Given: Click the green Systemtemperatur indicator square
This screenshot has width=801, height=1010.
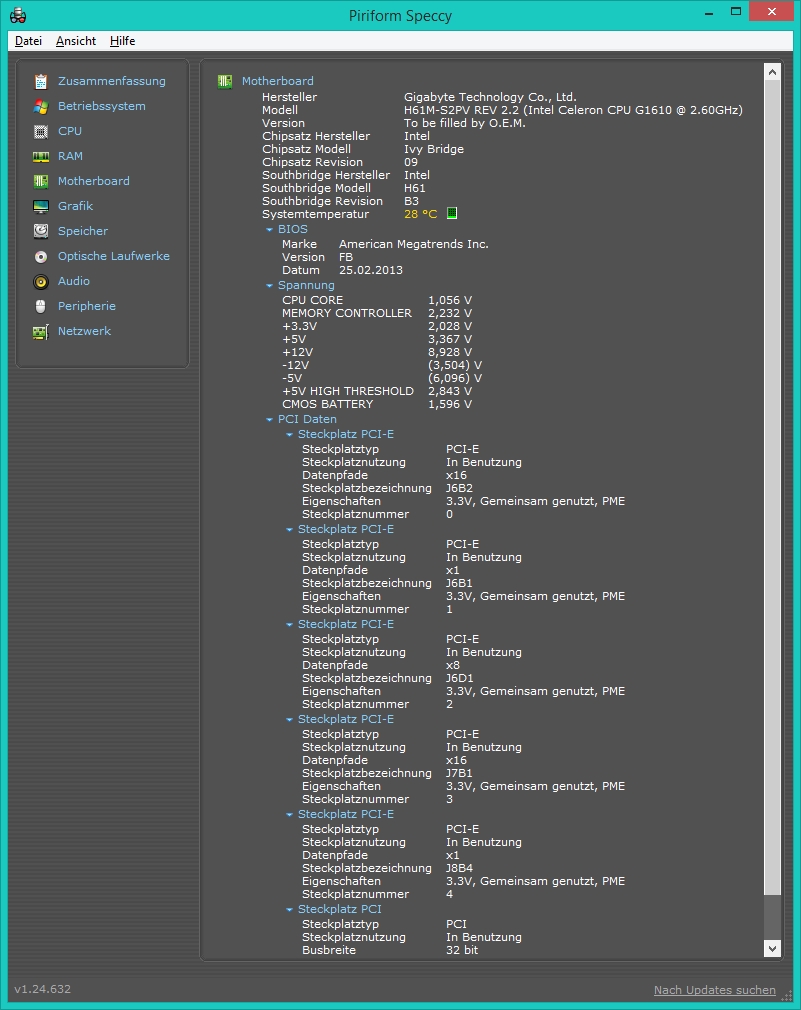Looking at the screenshot, I should tap(452, 213).
